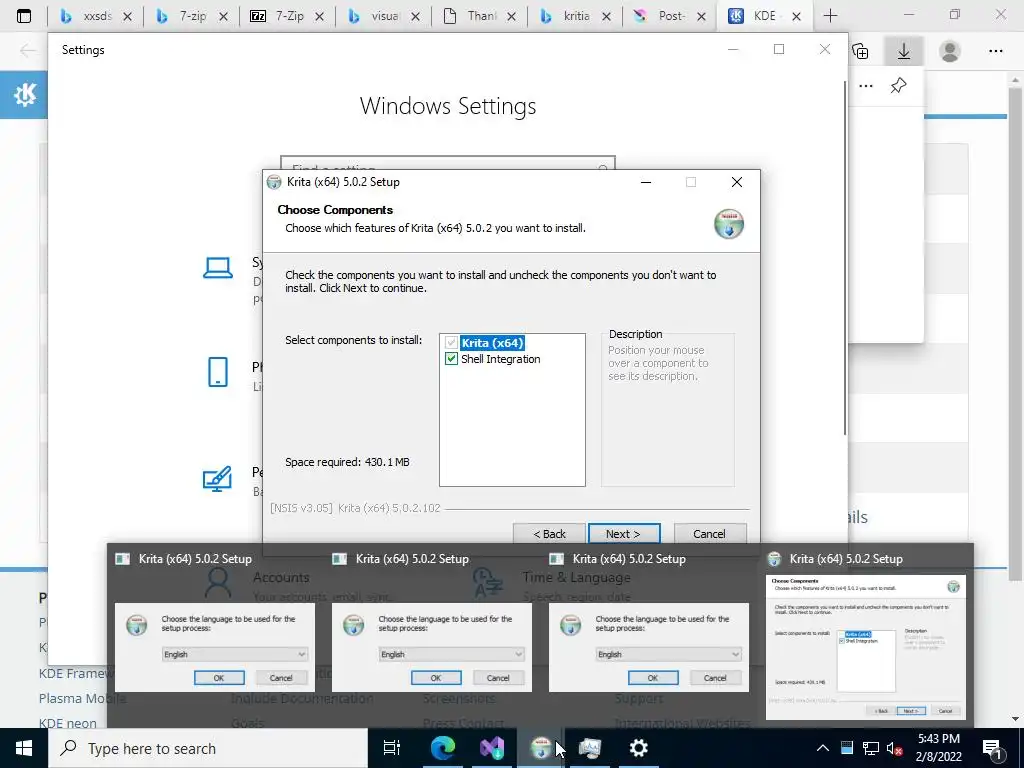
Task: Open language dropdown in second preview
Action: (451, 654)
